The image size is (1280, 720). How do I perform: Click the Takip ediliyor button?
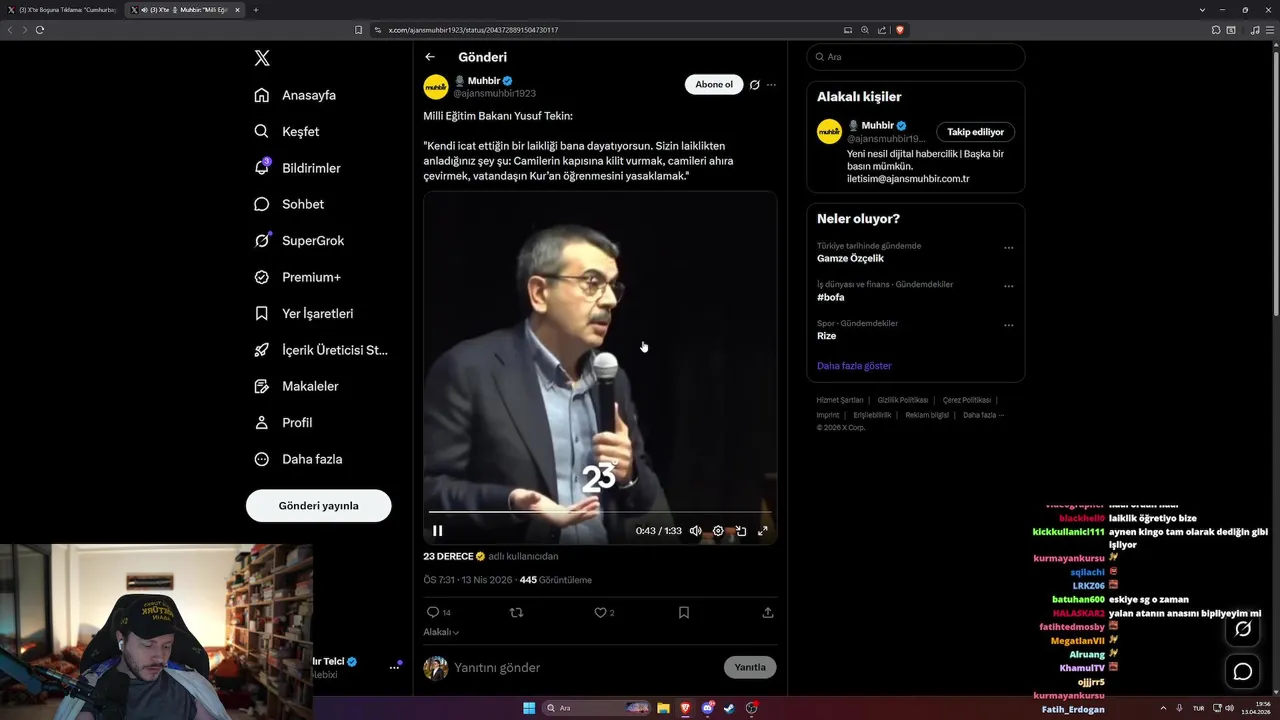tap(976, 132)
